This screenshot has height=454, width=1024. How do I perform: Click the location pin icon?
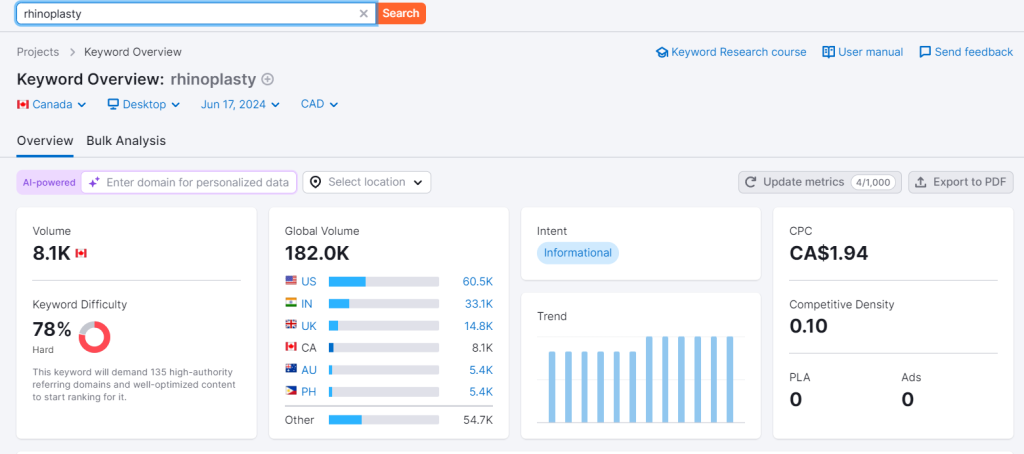pyautogui.click(x=315, y=182)
